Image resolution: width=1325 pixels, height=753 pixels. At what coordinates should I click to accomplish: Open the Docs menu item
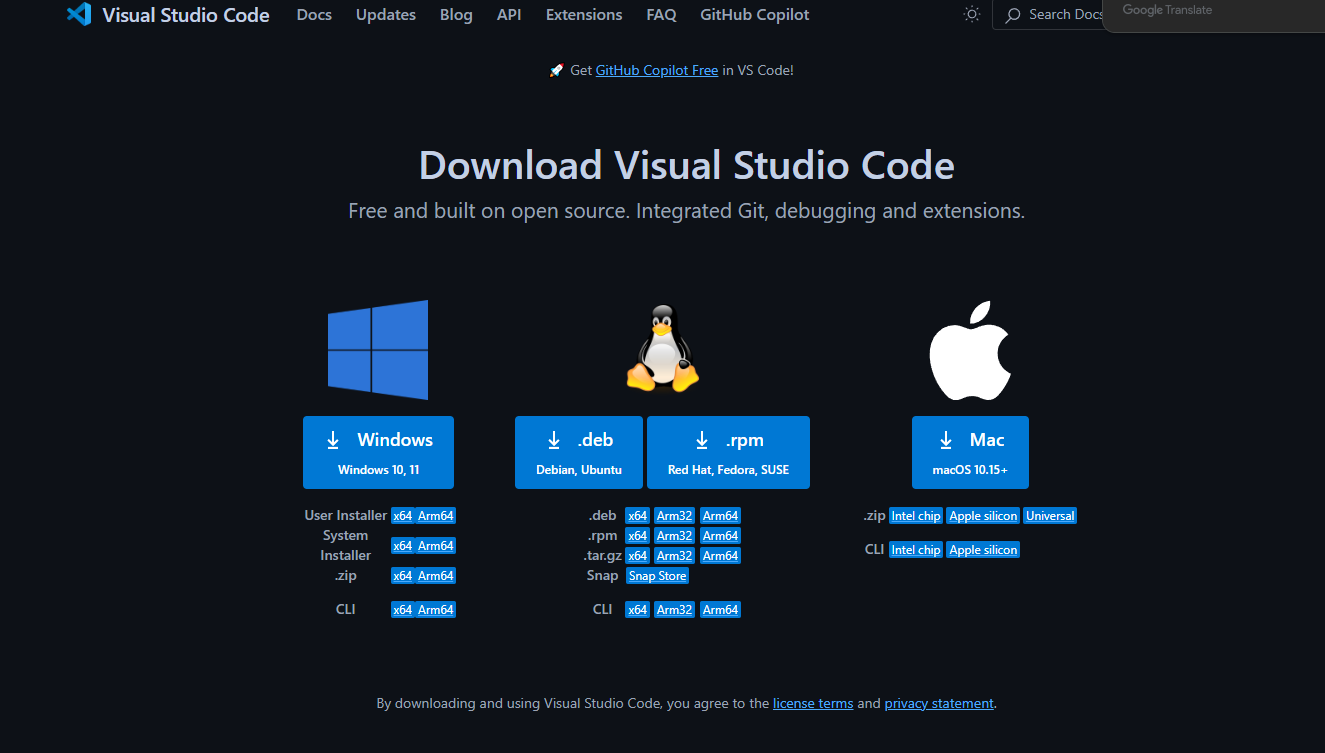[x=314, y=15]
